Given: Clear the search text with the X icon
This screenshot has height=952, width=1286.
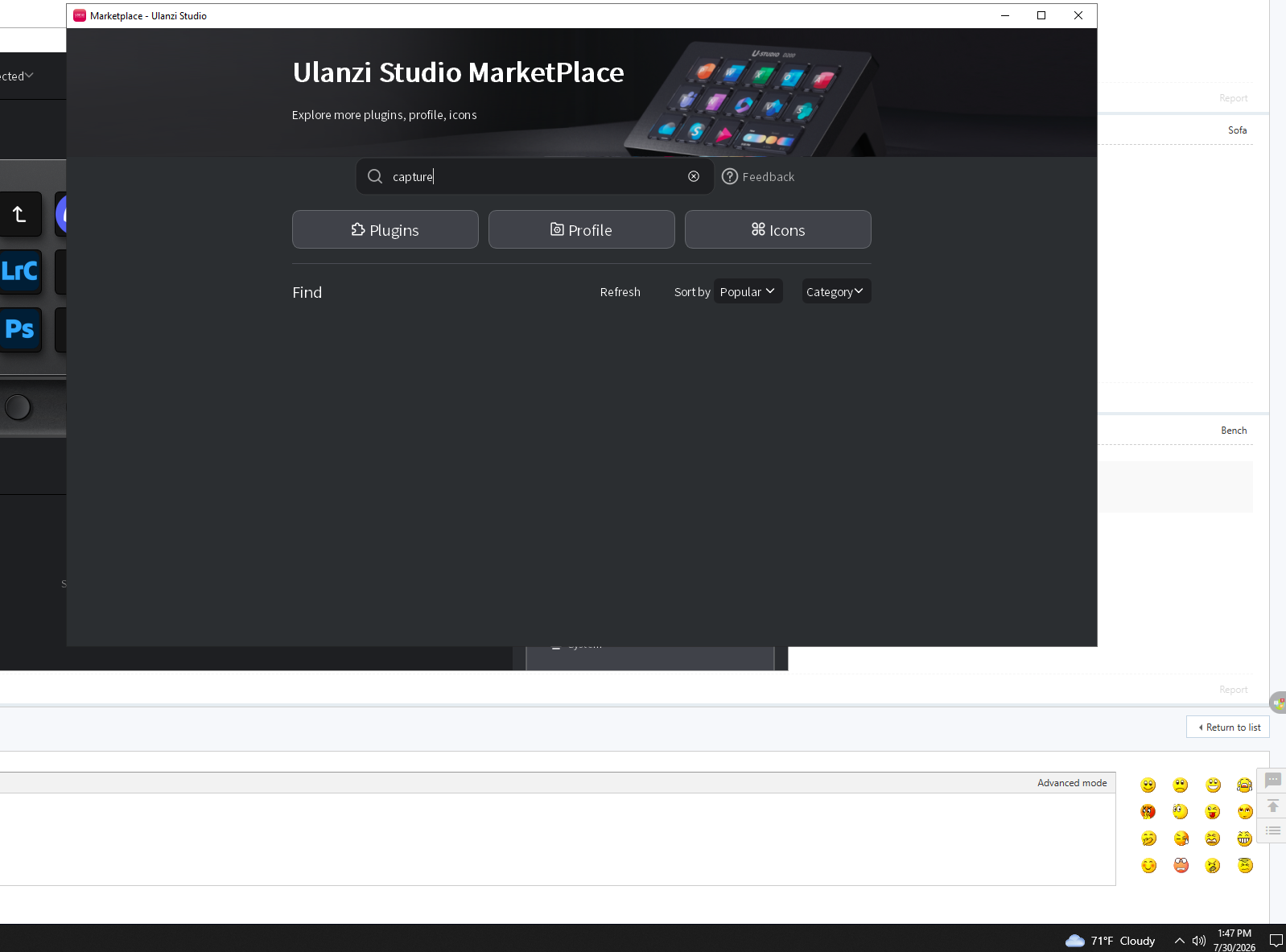Looking at the screenshot, I should [x=694, y=176].
